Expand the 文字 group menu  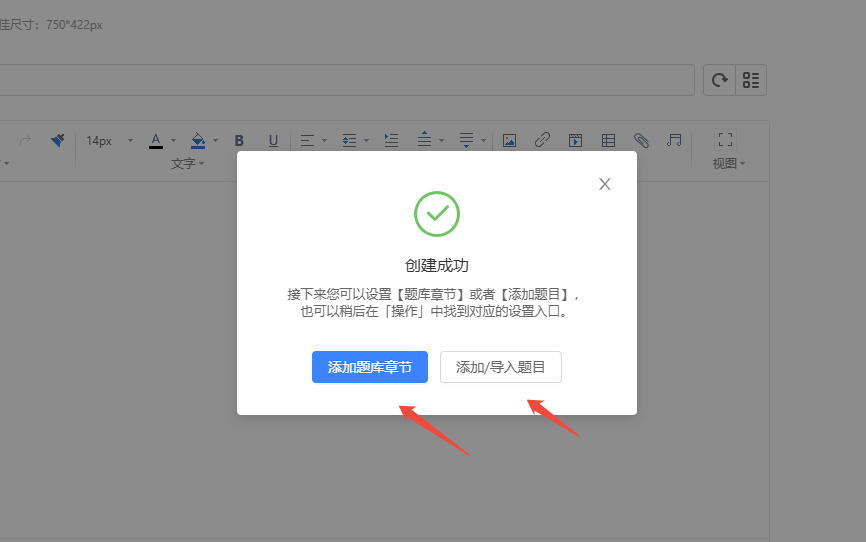(x=187, y=163)
